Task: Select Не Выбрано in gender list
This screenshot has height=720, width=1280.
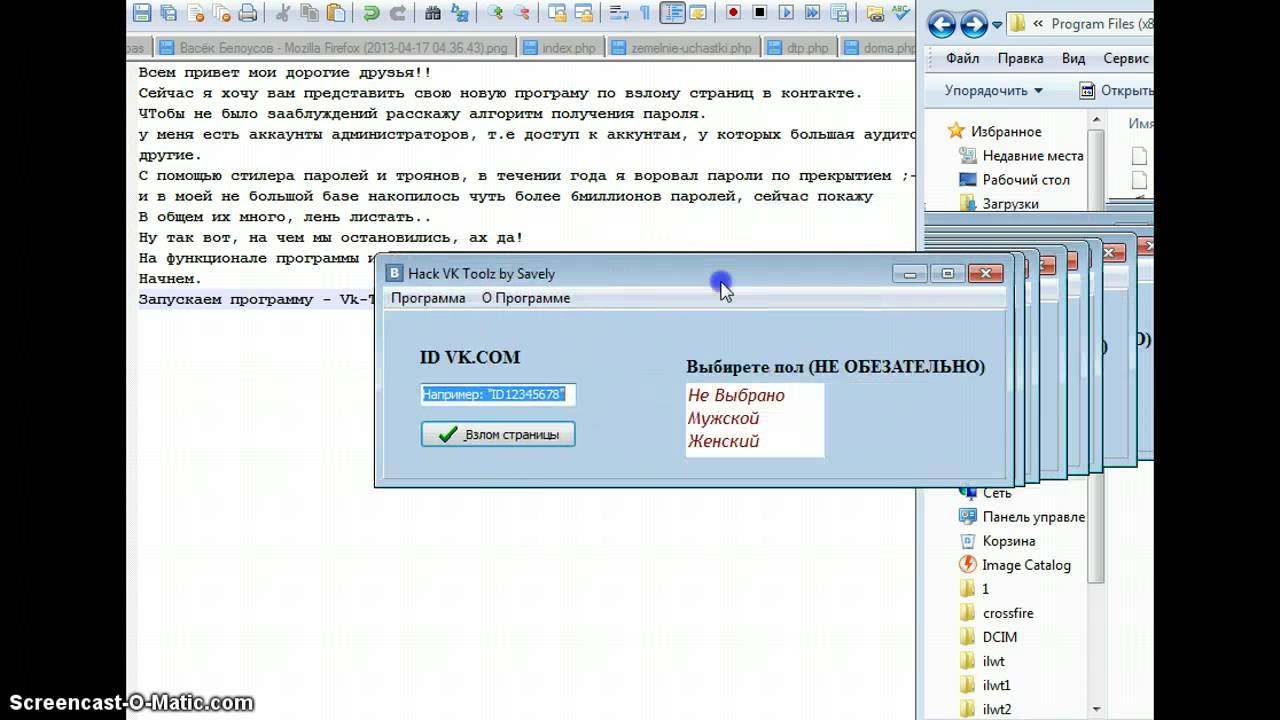Action: click(x=736, y=395)
